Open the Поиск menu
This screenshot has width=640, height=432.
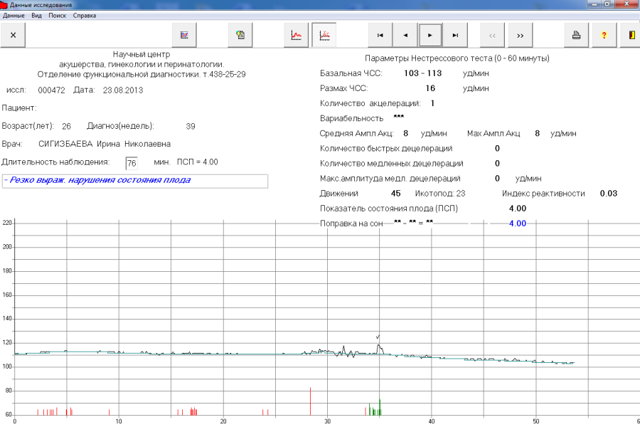[57, 16]
